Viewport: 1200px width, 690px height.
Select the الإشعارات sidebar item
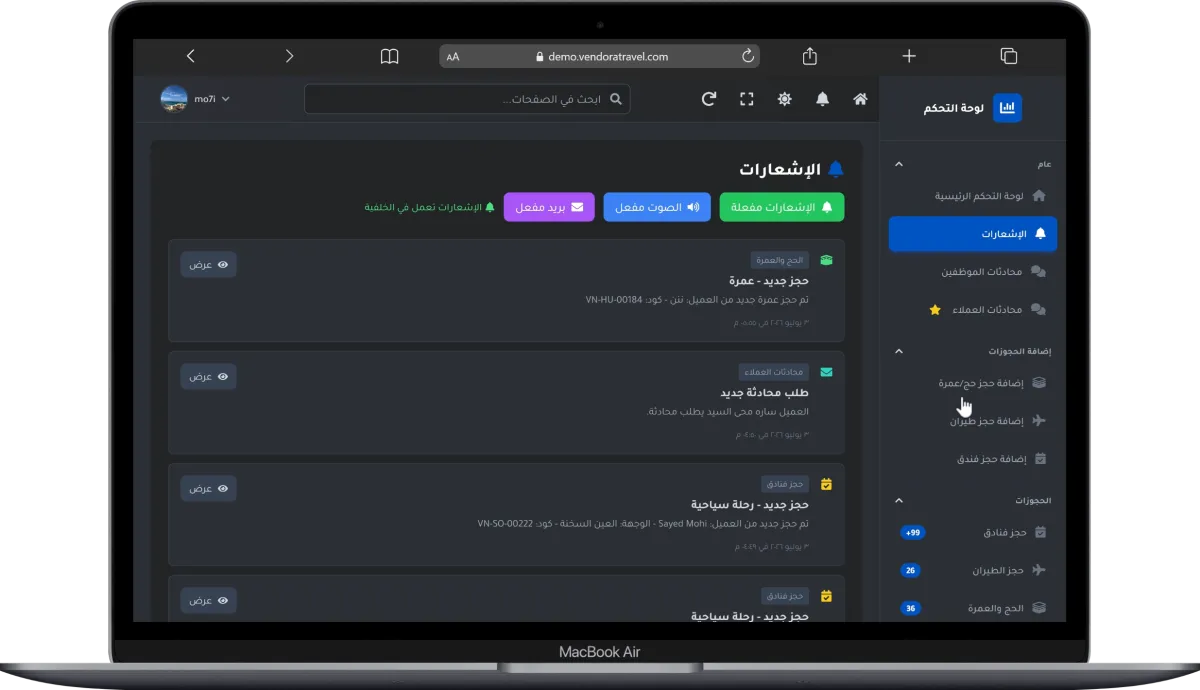point(973,234)
